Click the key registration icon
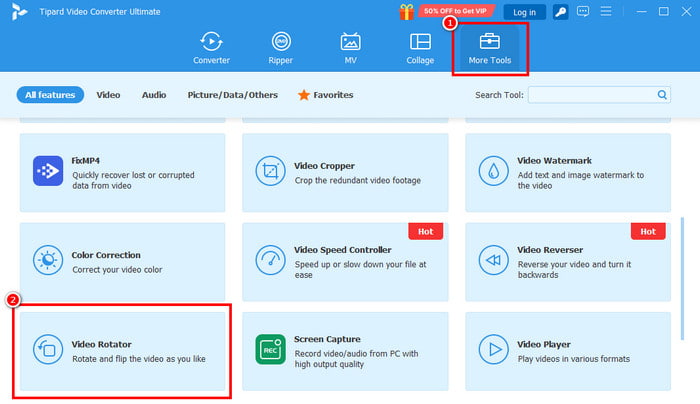 pyautogui.click(x=560, y=12)
